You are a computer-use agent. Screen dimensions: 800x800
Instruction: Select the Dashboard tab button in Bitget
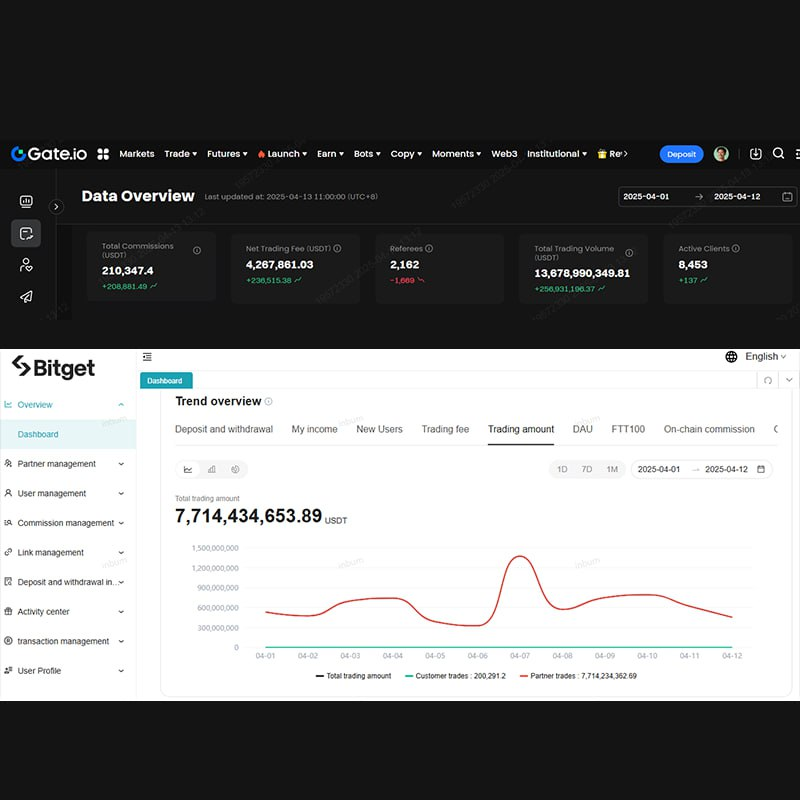[166, 381]
